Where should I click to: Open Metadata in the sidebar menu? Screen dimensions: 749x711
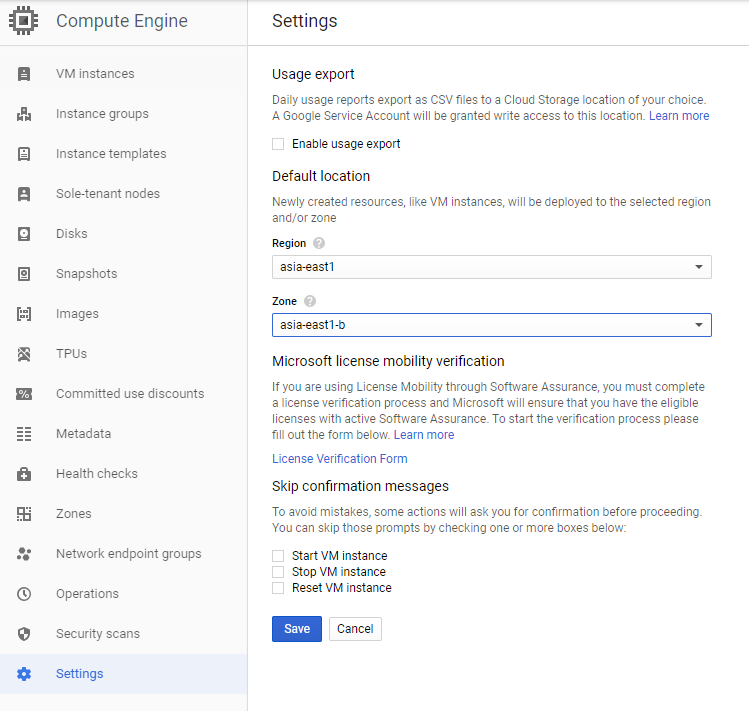tap(83, 434)
